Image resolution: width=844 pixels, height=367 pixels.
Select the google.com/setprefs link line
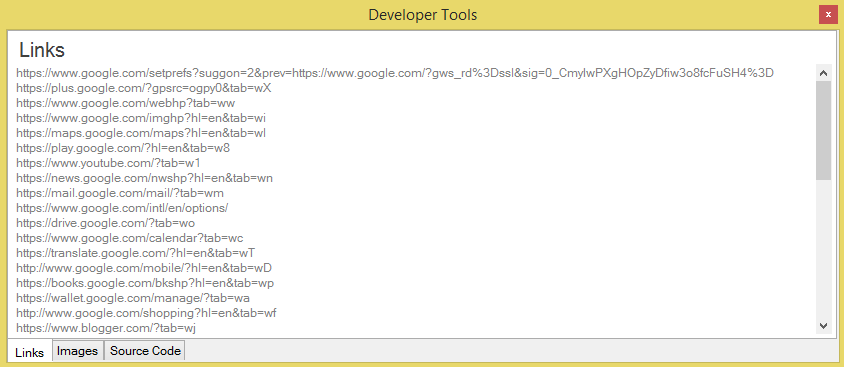point(395,73)
